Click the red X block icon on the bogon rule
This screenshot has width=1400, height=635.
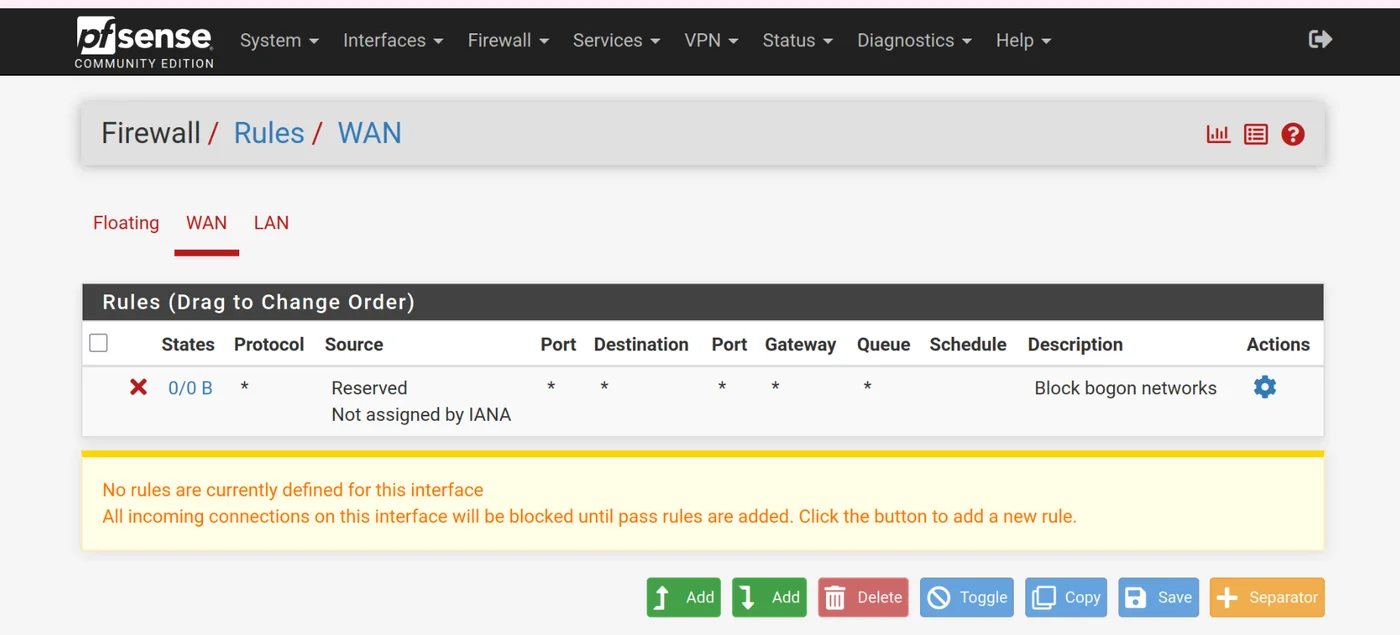pos(137,387)
